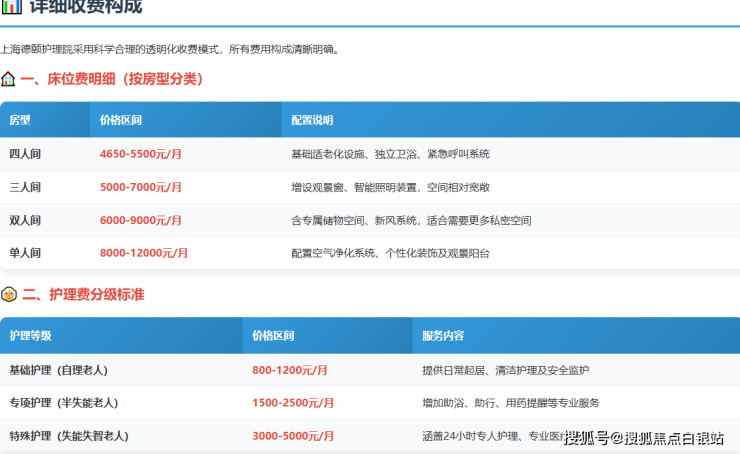Click the bar chart icon beside 详细收费构成
The width and height of the screenshot is (740, 454).
click(11, 6)
